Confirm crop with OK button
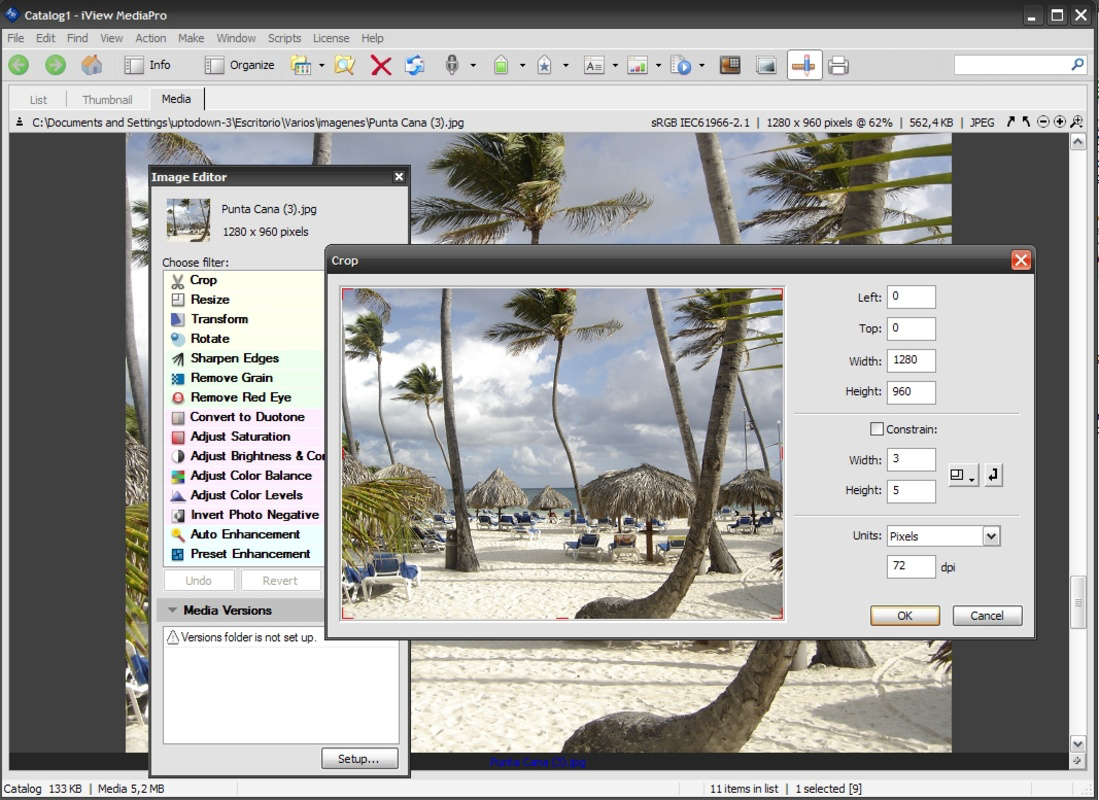 coord(905,616)
